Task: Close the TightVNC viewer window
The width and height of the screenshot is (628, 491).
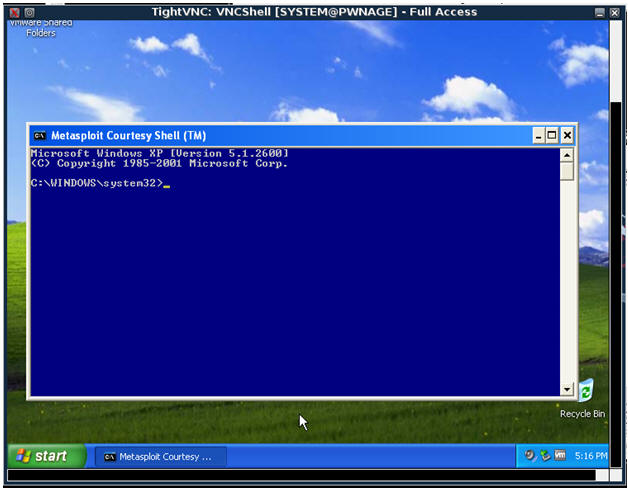Action: click(x=615, y=12)
